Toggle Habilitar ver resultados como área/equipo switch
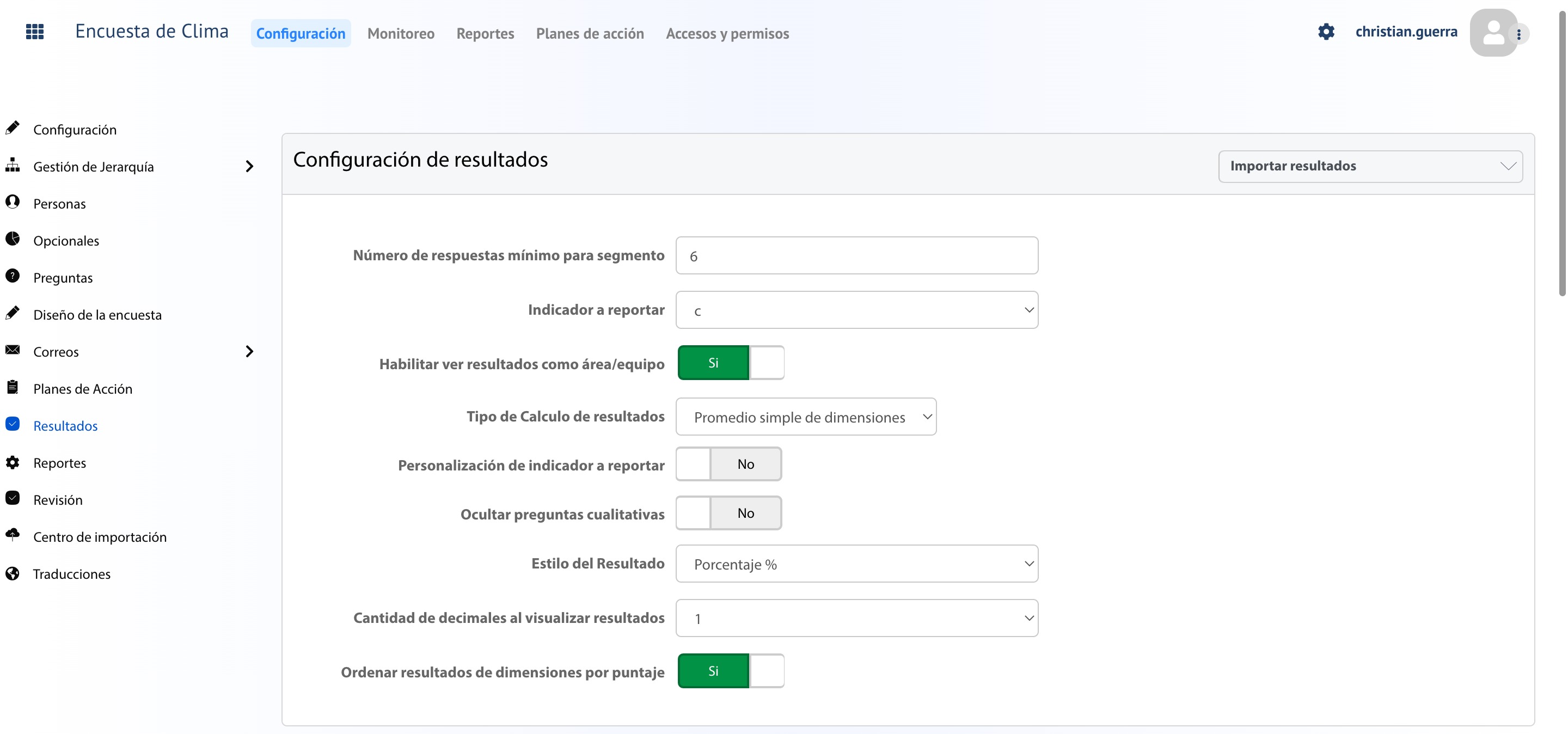 (731, 363)
